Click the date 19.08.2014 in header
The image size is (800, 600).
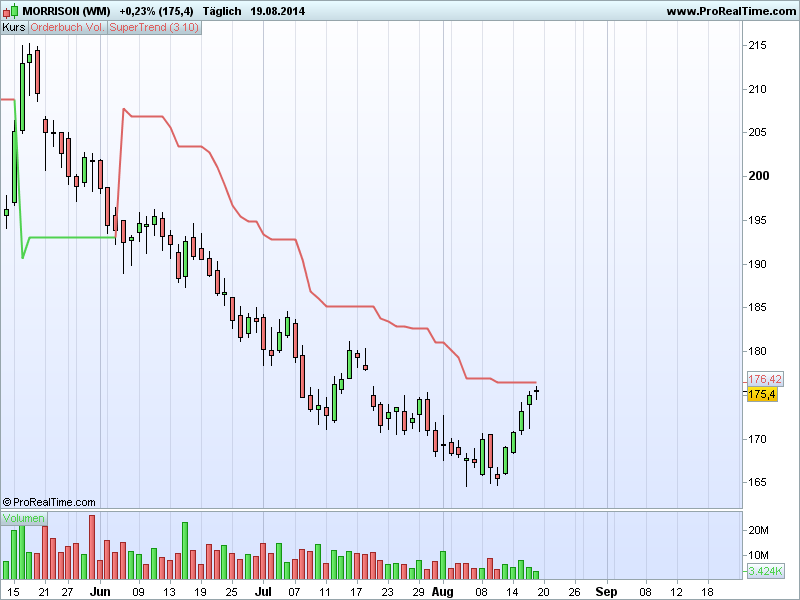[278, 11]
